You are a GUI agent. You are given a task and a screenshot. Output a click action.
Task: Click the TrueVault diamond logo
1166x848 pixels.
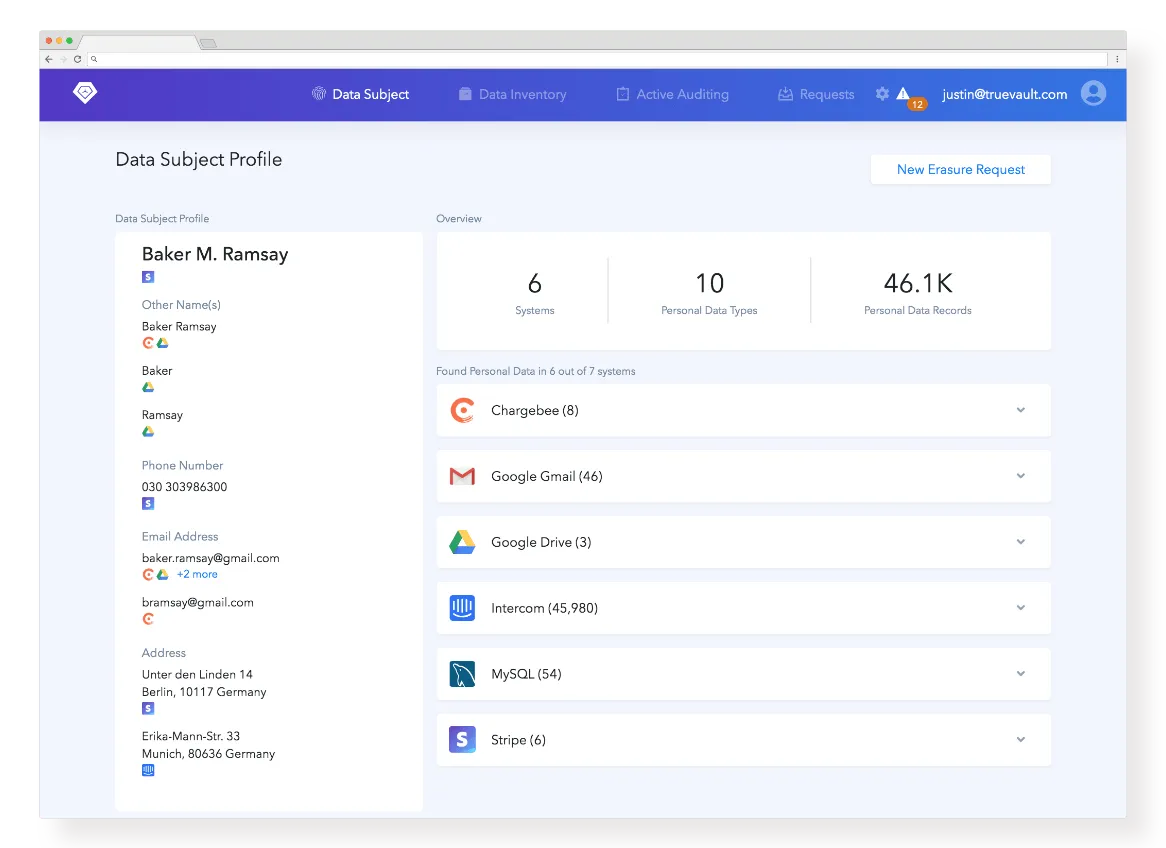pyautogui.click(x=85, y=93)
